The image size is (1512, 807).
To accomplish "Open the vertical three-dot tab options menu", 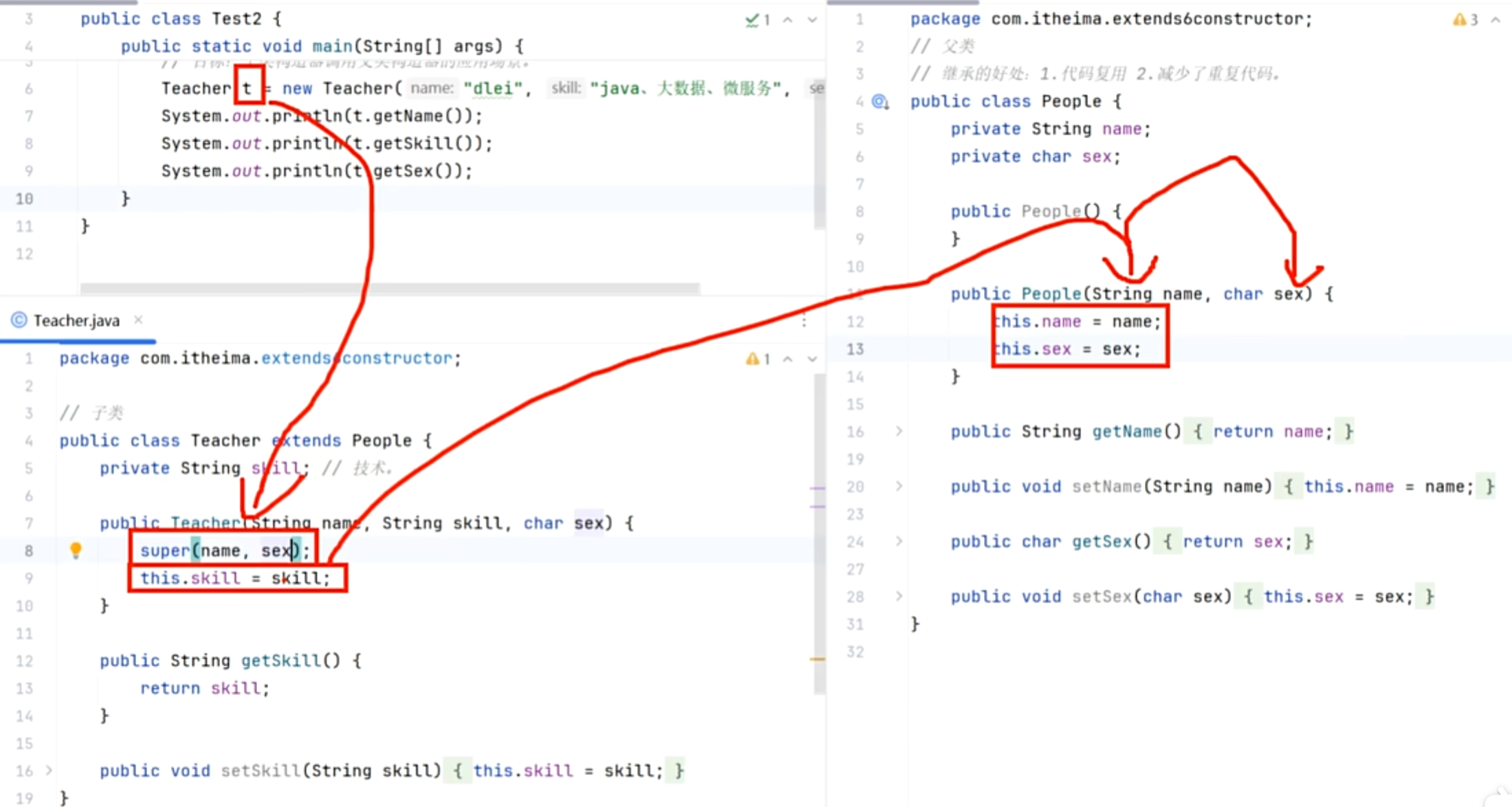I will [x=804, y=320].
